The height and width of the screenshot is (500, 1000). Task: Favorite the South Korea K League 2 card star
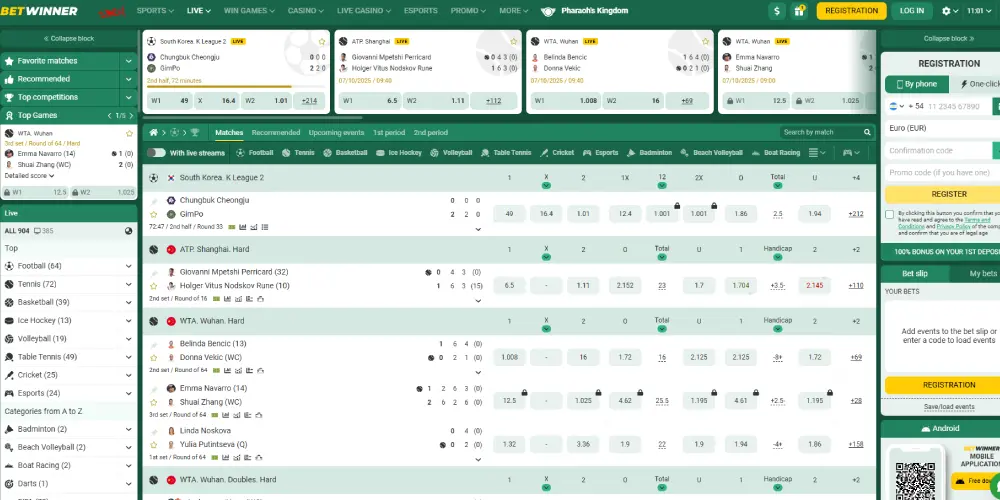(x=322, y=41)
